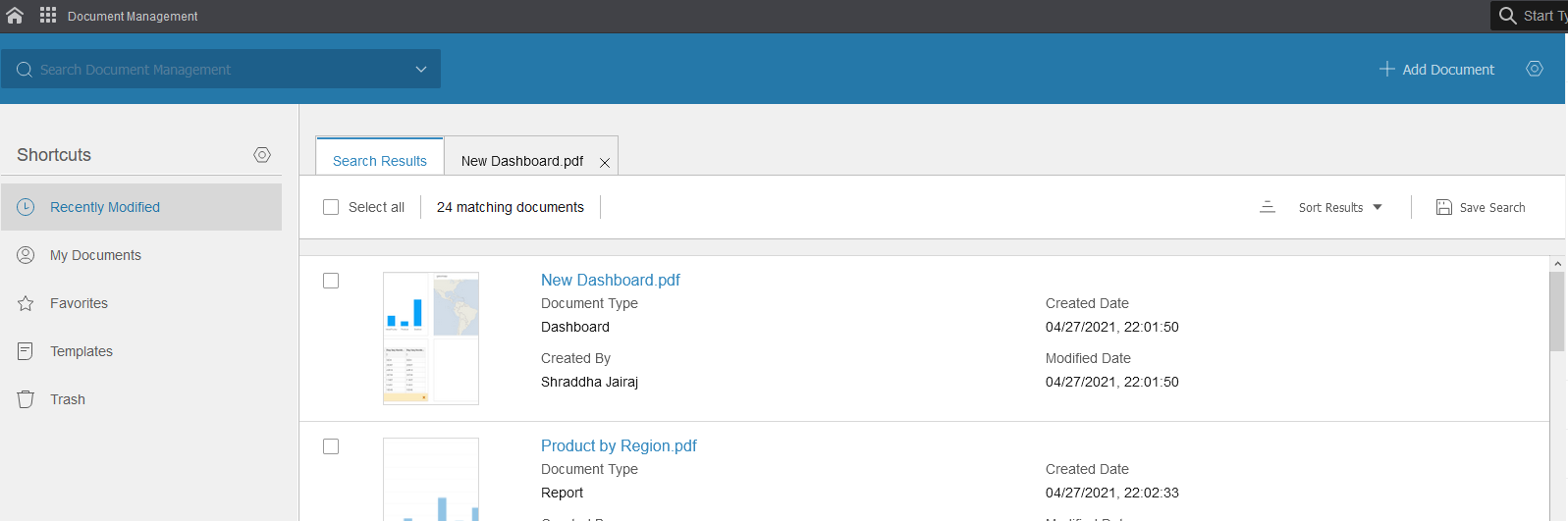
Task: Tick the Select all checkbox
Action: 331,207
